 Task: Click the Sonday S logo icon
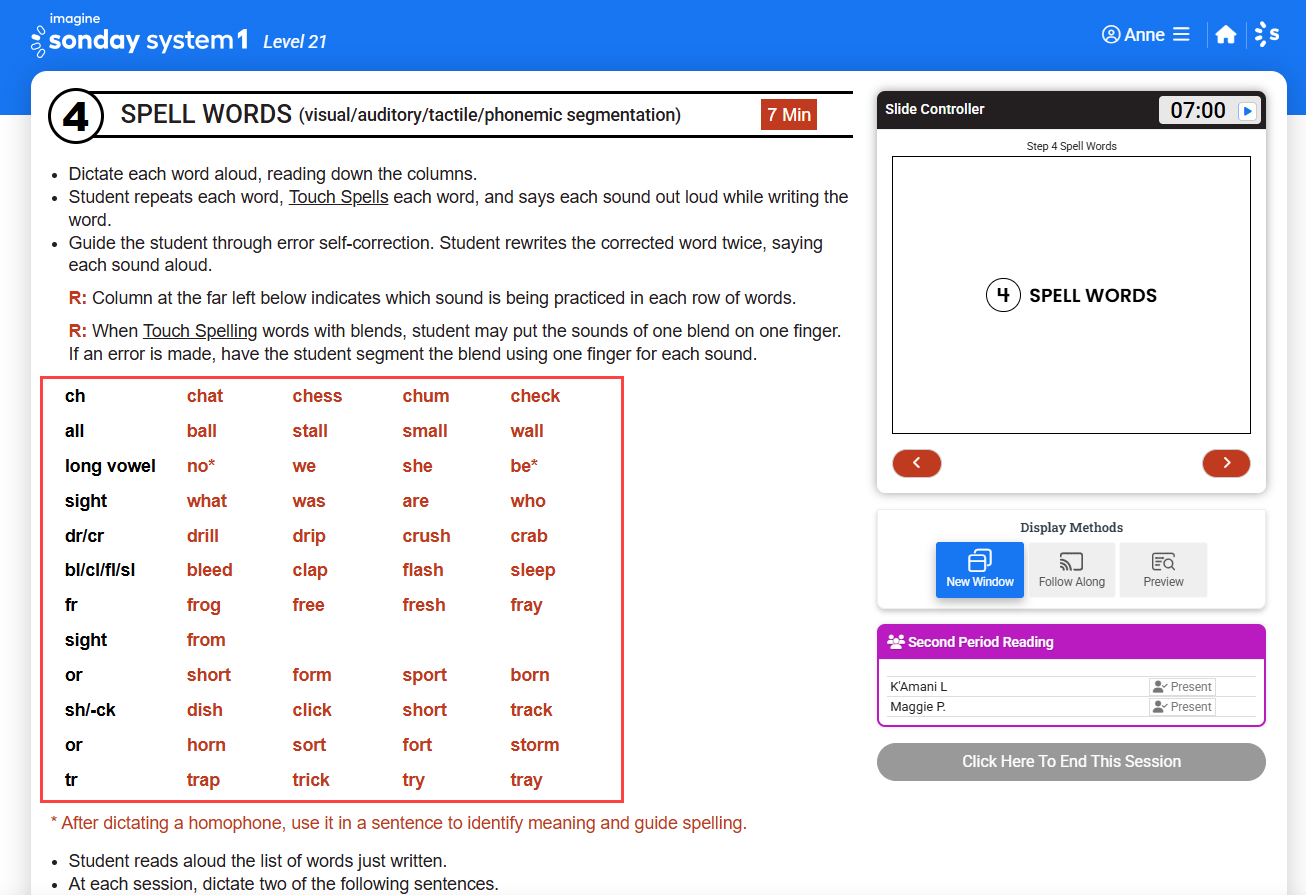[1267, 35]
